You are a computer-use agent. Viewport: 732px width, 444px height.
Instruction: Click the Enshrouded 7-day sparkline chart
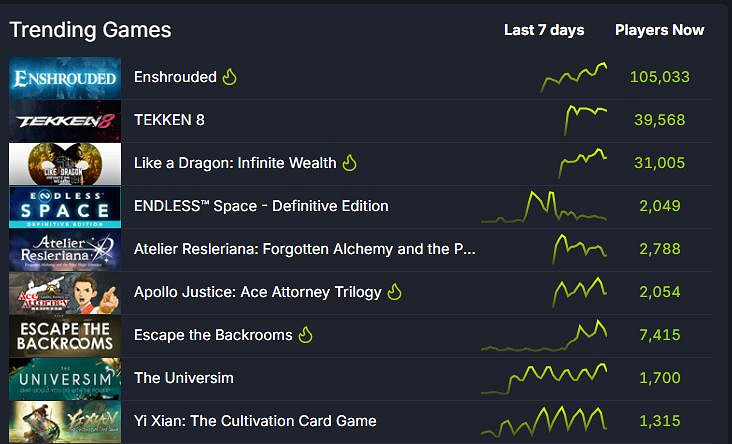coord(574,77)
